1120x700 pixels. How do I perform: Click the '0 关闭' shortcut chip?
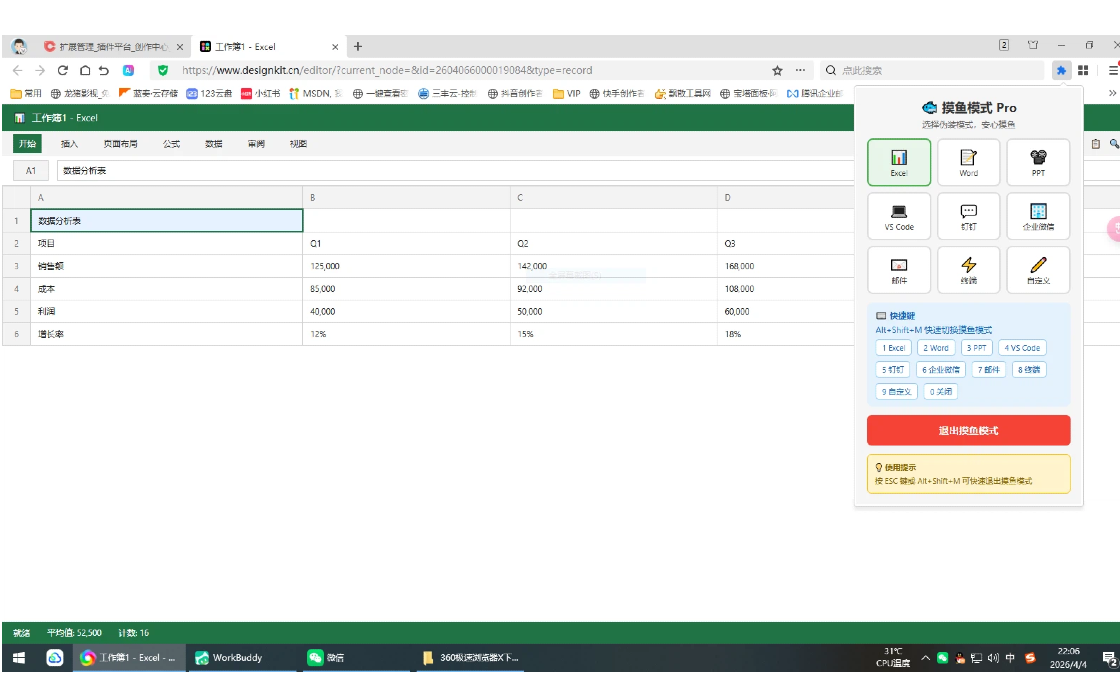941,391
